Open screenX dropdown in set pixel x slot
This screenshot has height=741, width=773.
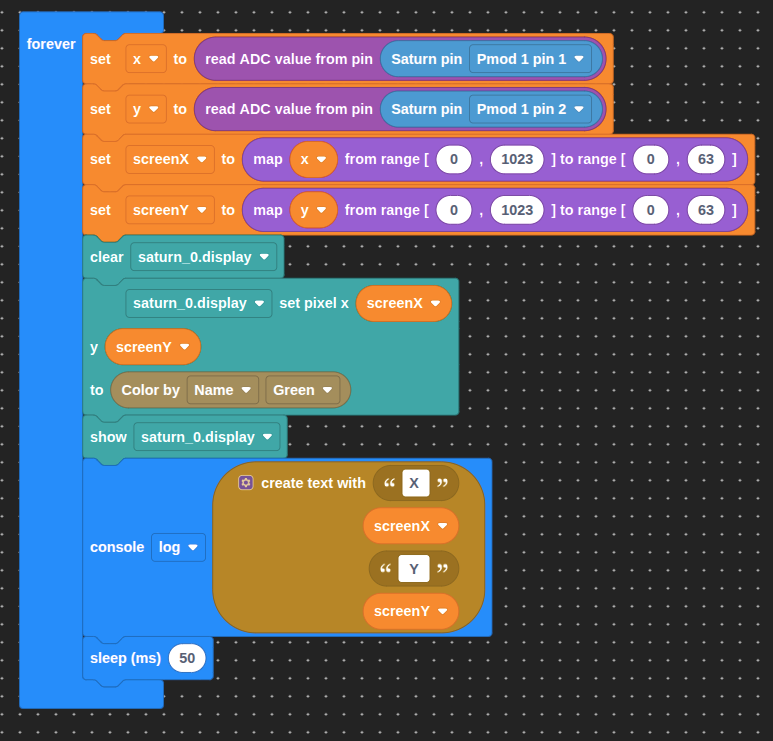(403, 303)
